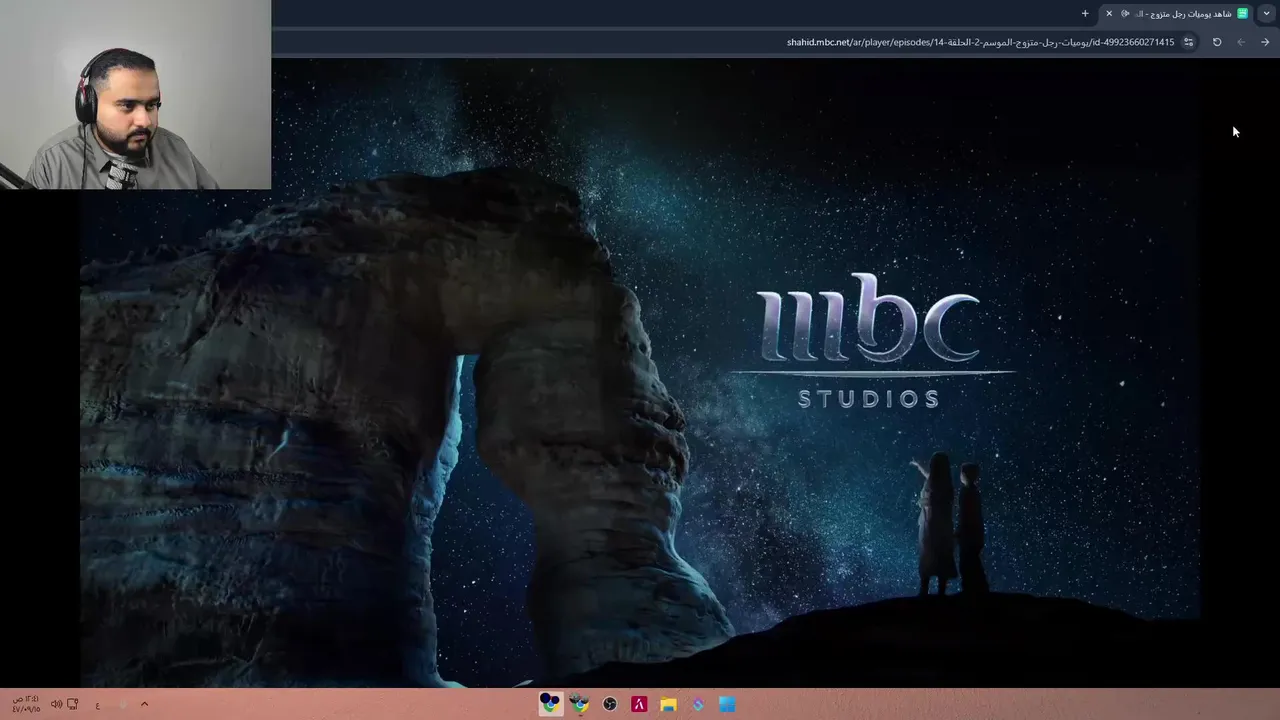Open a new browser tab with plus button
This screenshot has width=1280, height=720.
tap(1085, 13)
